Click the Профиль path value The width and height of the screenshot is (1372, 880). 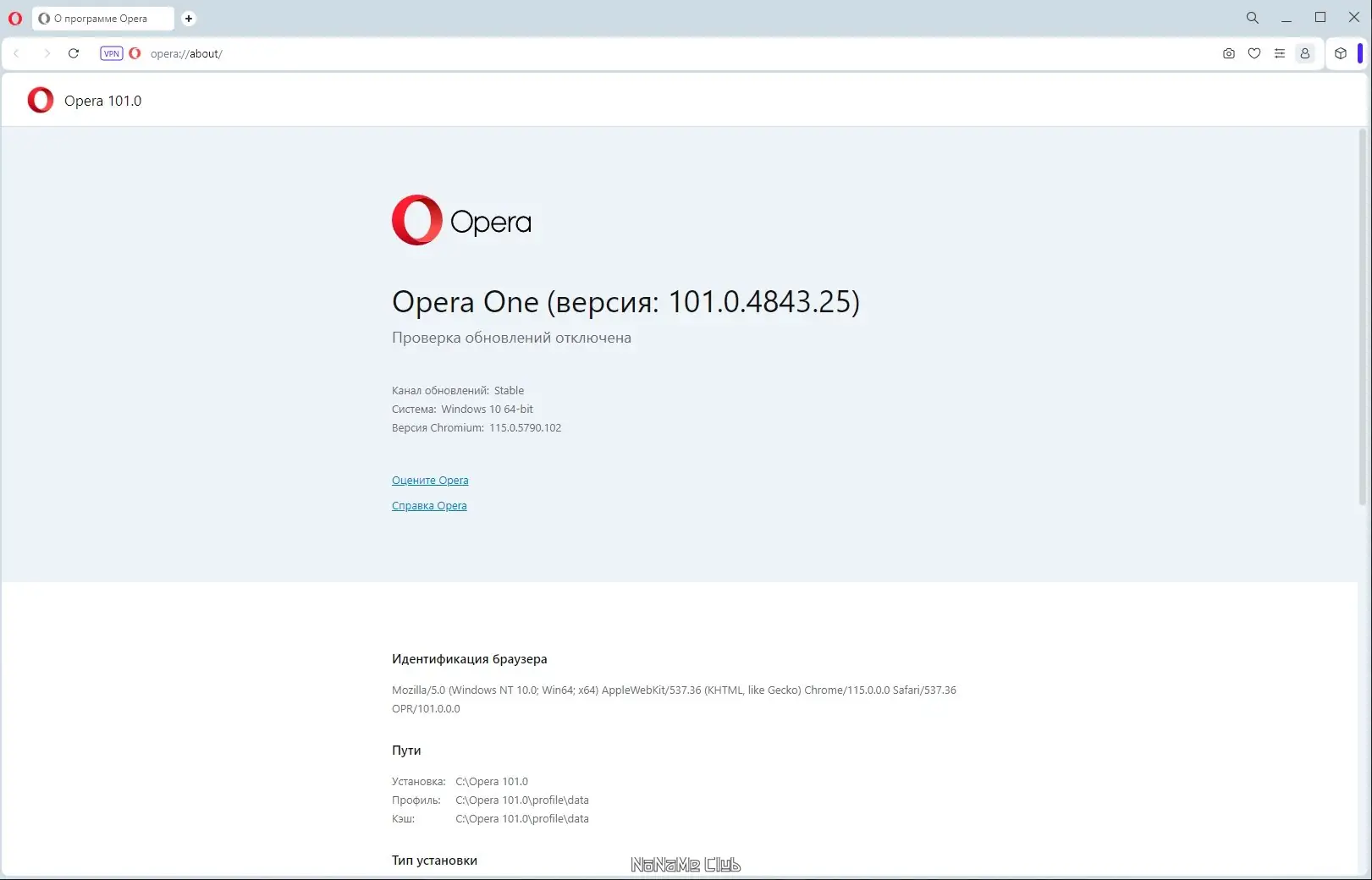522,800
